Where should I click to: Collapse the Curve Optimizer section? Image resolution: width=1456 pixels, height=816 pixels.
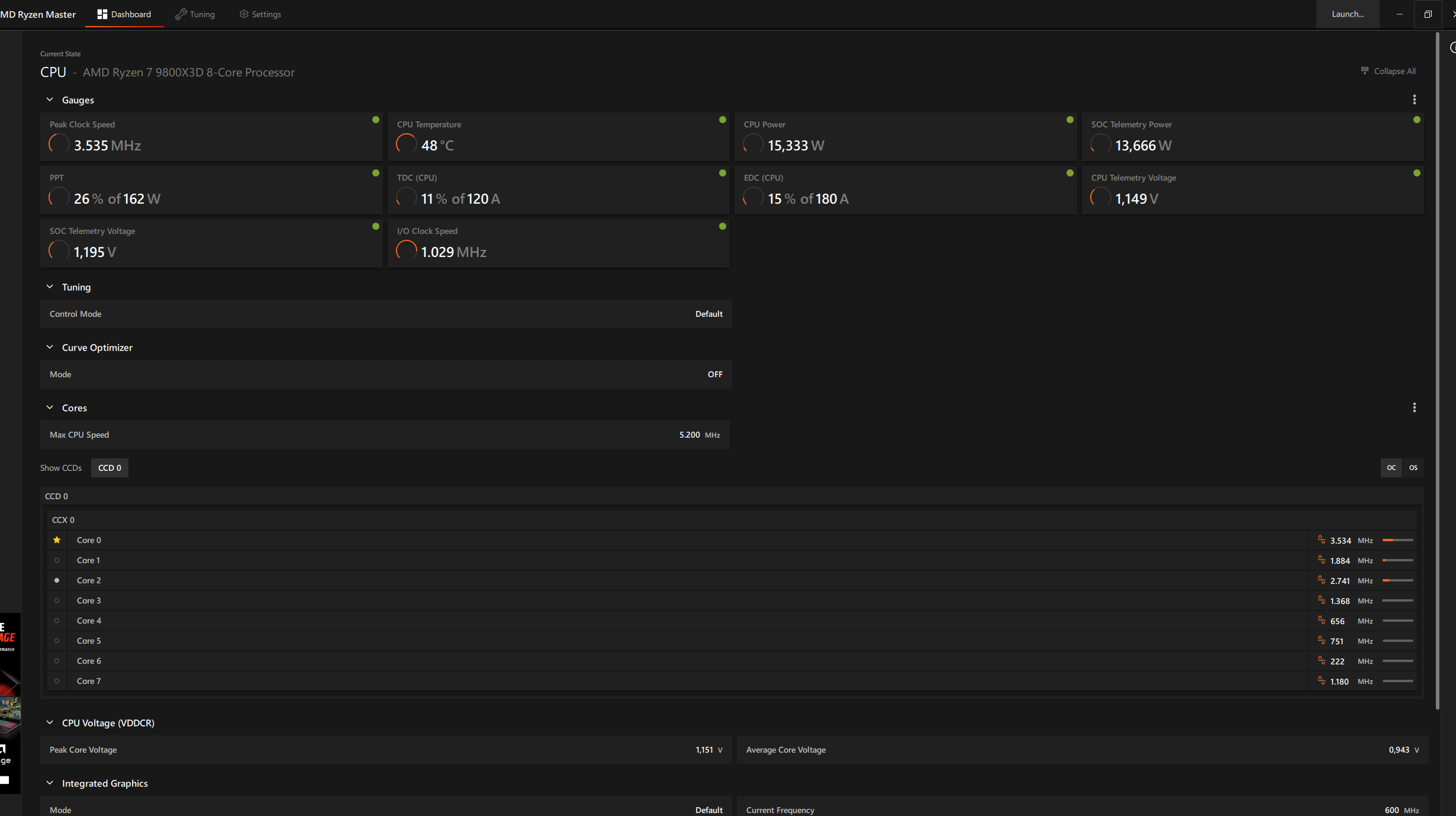click(50, 348)
